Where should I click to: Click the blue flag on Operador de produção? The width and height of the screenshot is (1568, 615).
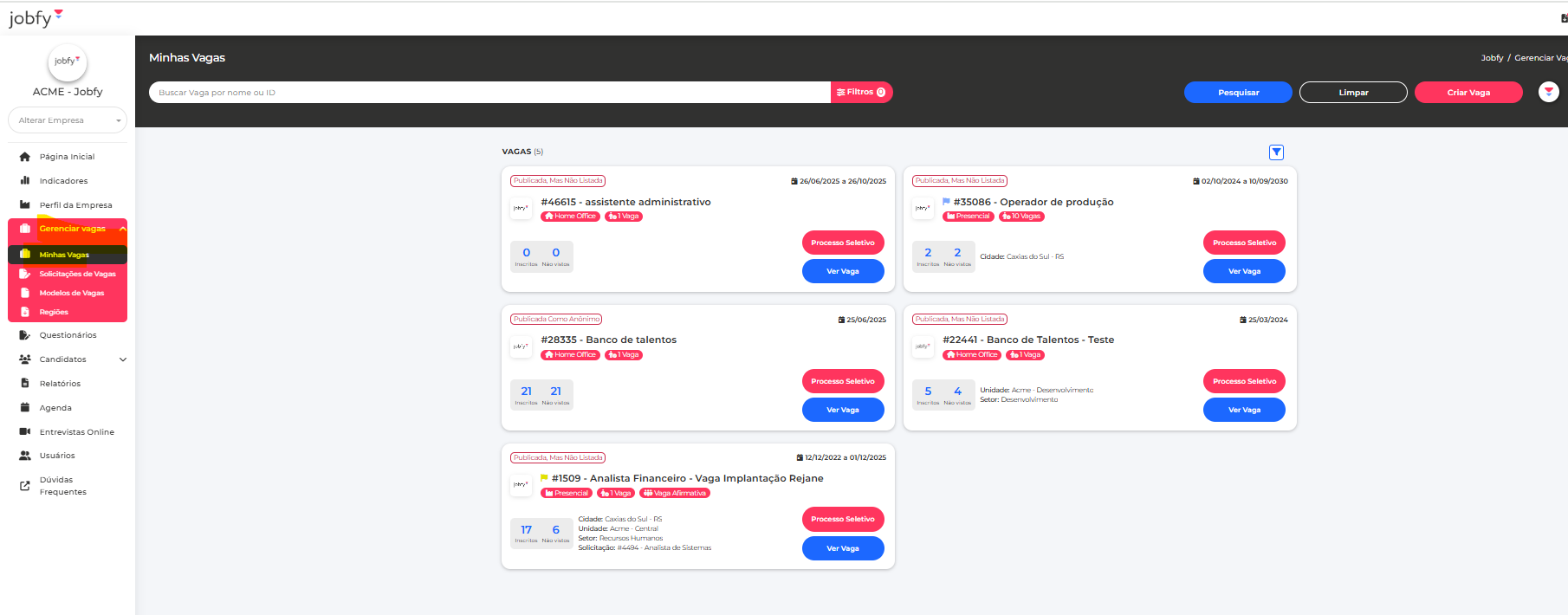[x=946, y=202]
